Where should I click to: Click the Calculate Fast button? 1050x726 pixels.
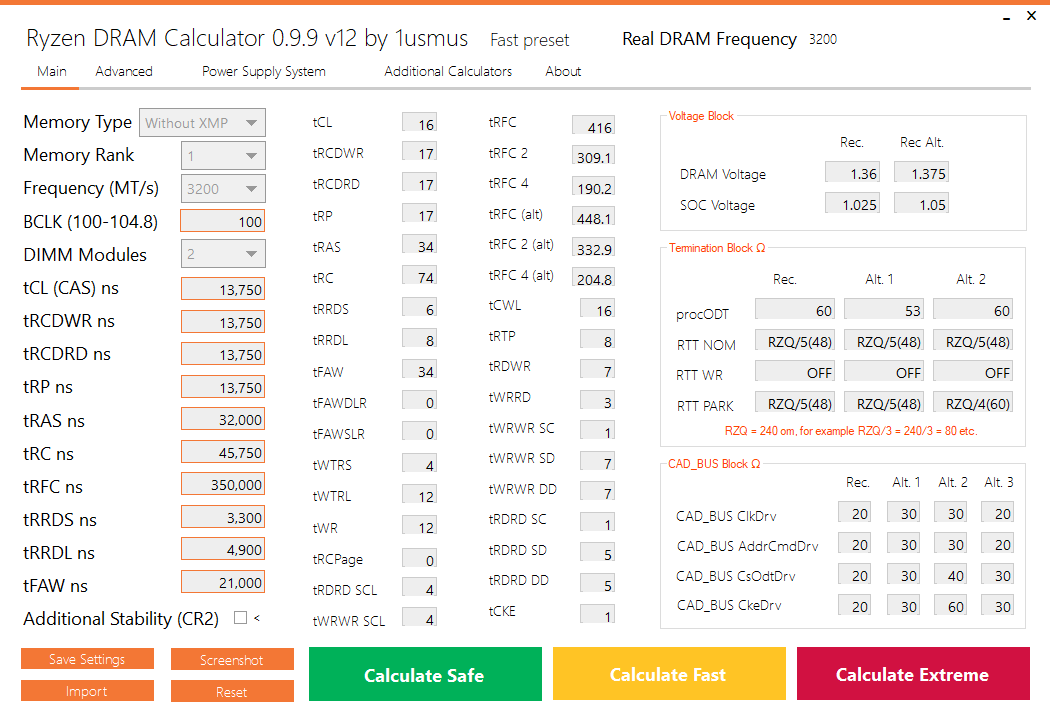pos(669,674)
